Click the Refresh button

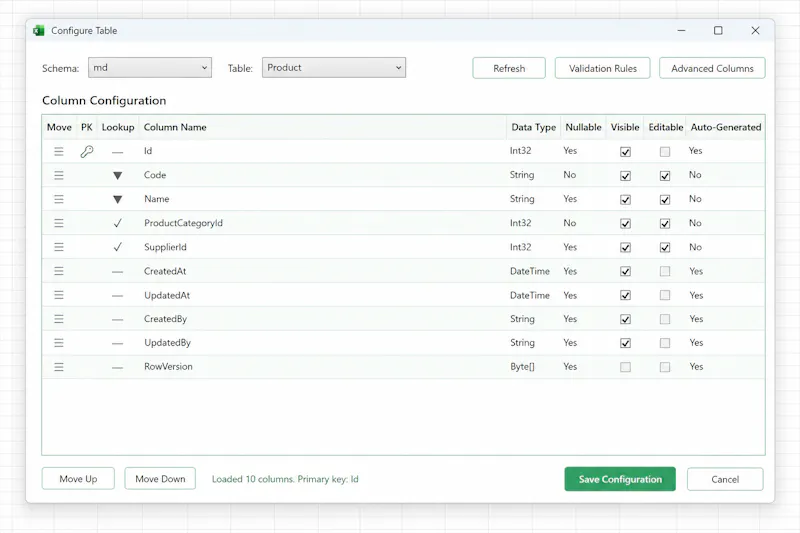[x=509, y=68]
